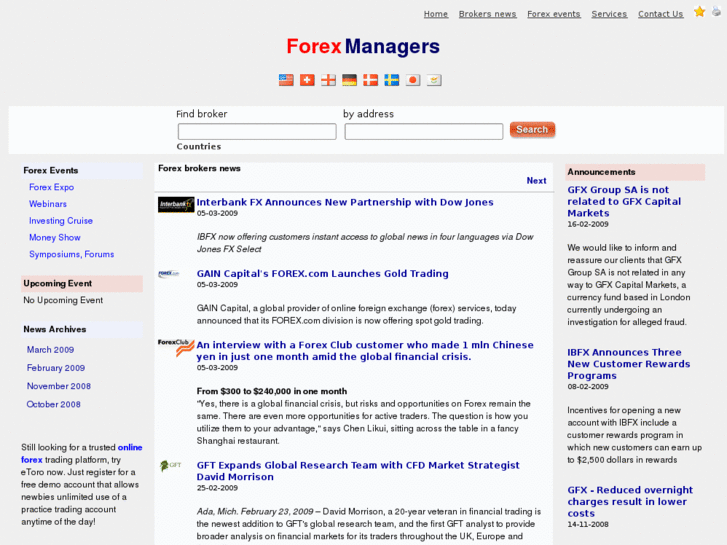This screenshot has width=727, height=545.
Task: Open the Home menu link
Action: 436,14
